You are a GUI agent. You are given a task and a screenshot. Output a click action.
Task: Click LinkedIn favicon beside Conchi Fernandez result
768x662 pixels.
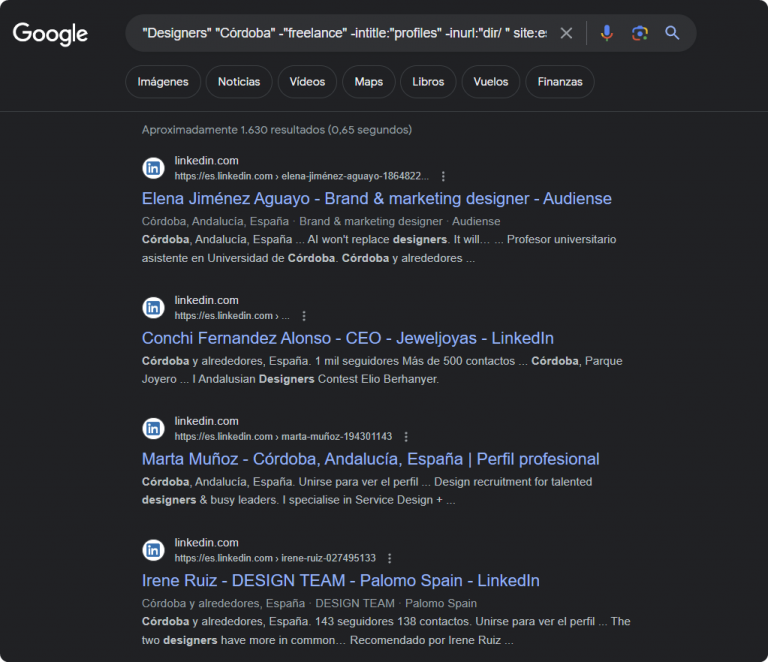(153, 308)
